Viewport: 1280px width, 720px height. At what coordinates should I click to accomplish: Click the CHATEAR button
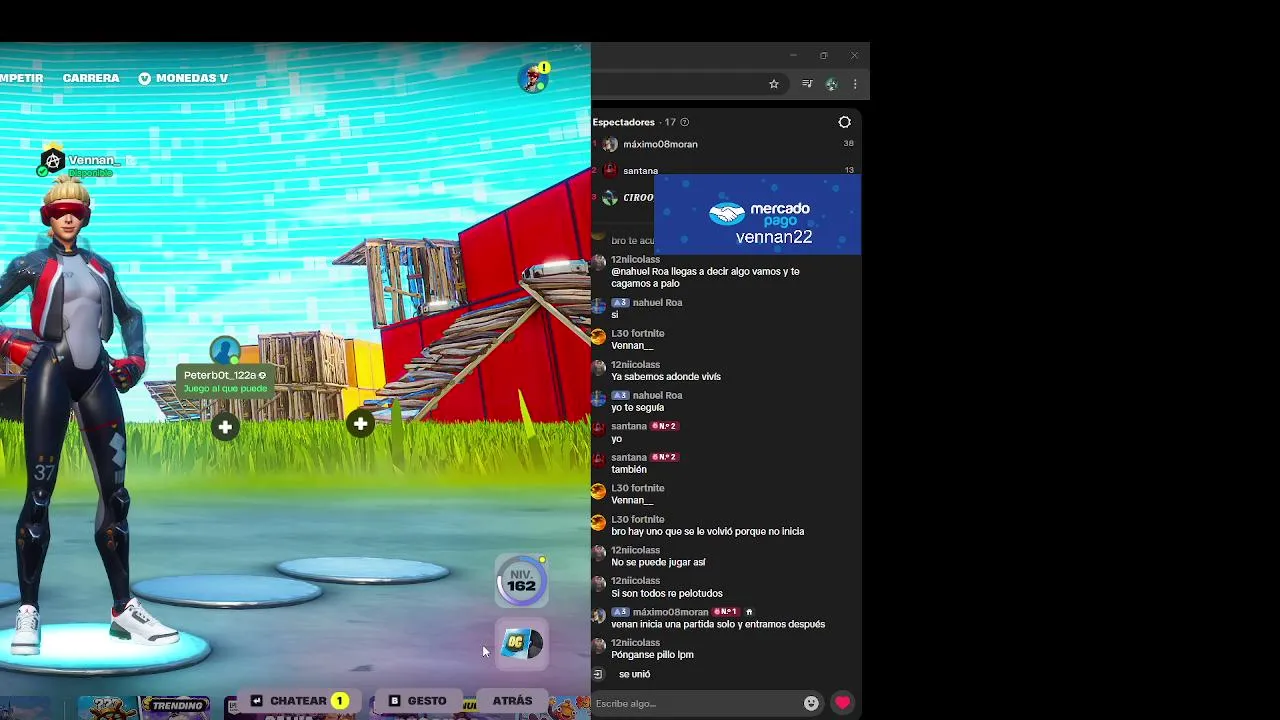[298, 701]
